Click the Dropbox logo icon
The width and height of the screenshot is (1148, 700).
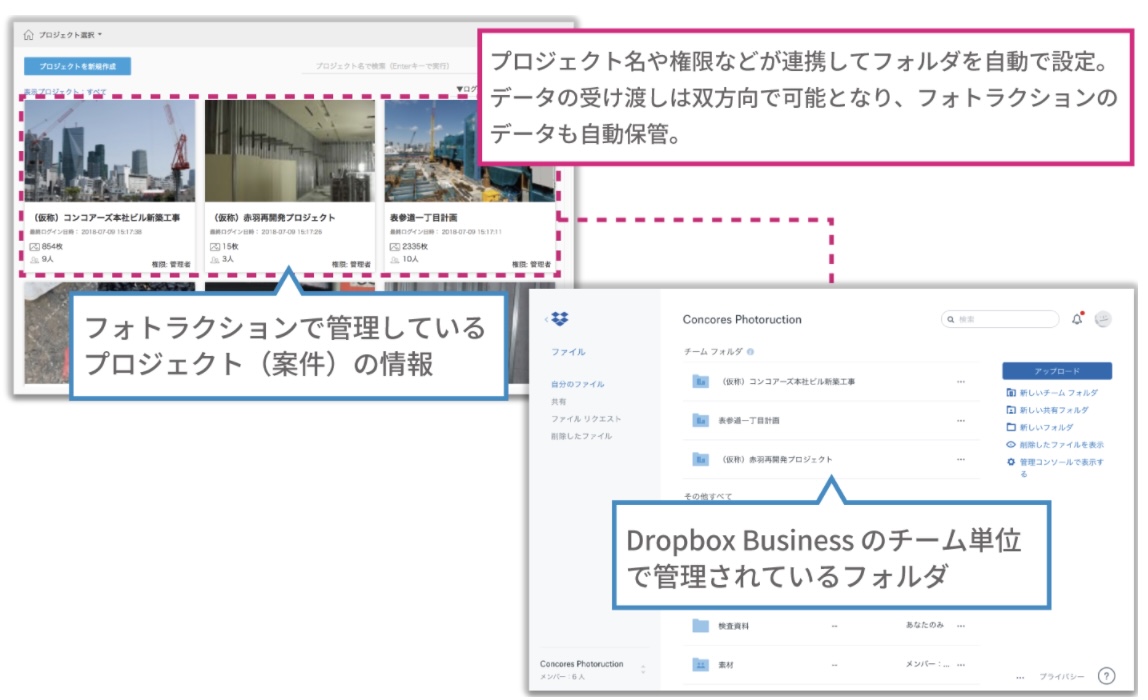coord(559,319)
